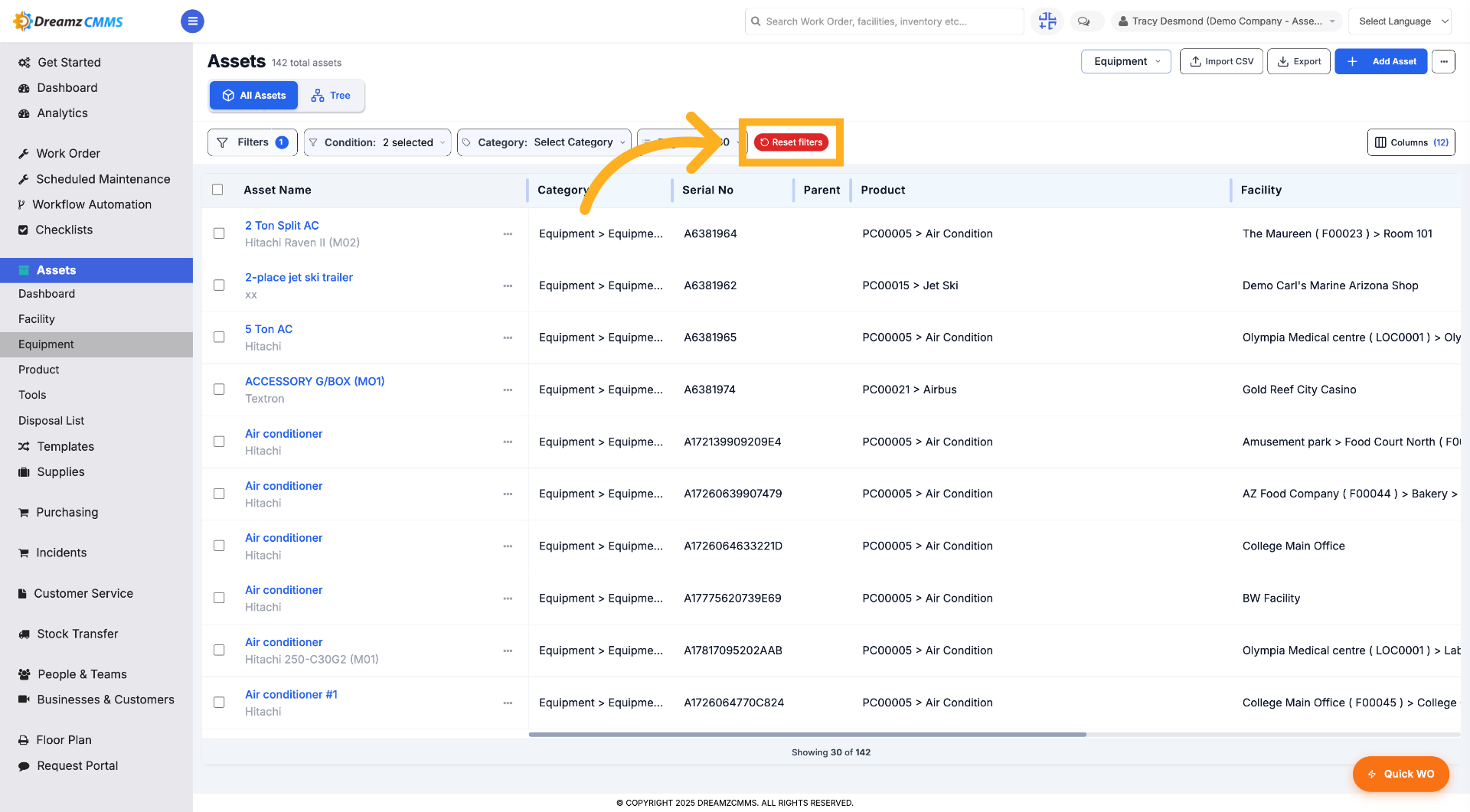Click the blue hamburger menu icon
This screenshot has width=1470, height=812.
point(192,21)
